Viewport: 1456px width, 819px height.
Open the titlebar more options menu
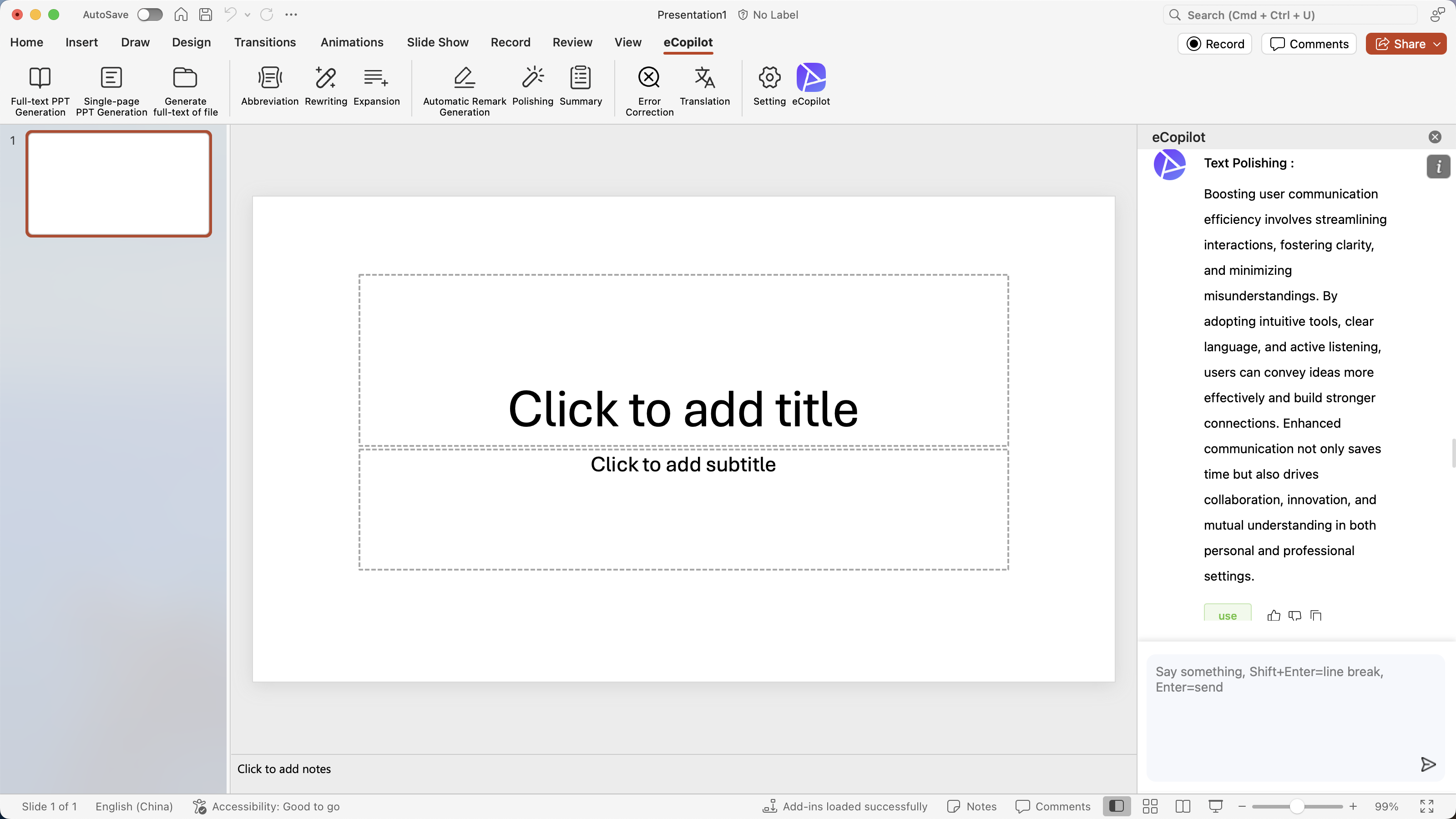[292, 15]
